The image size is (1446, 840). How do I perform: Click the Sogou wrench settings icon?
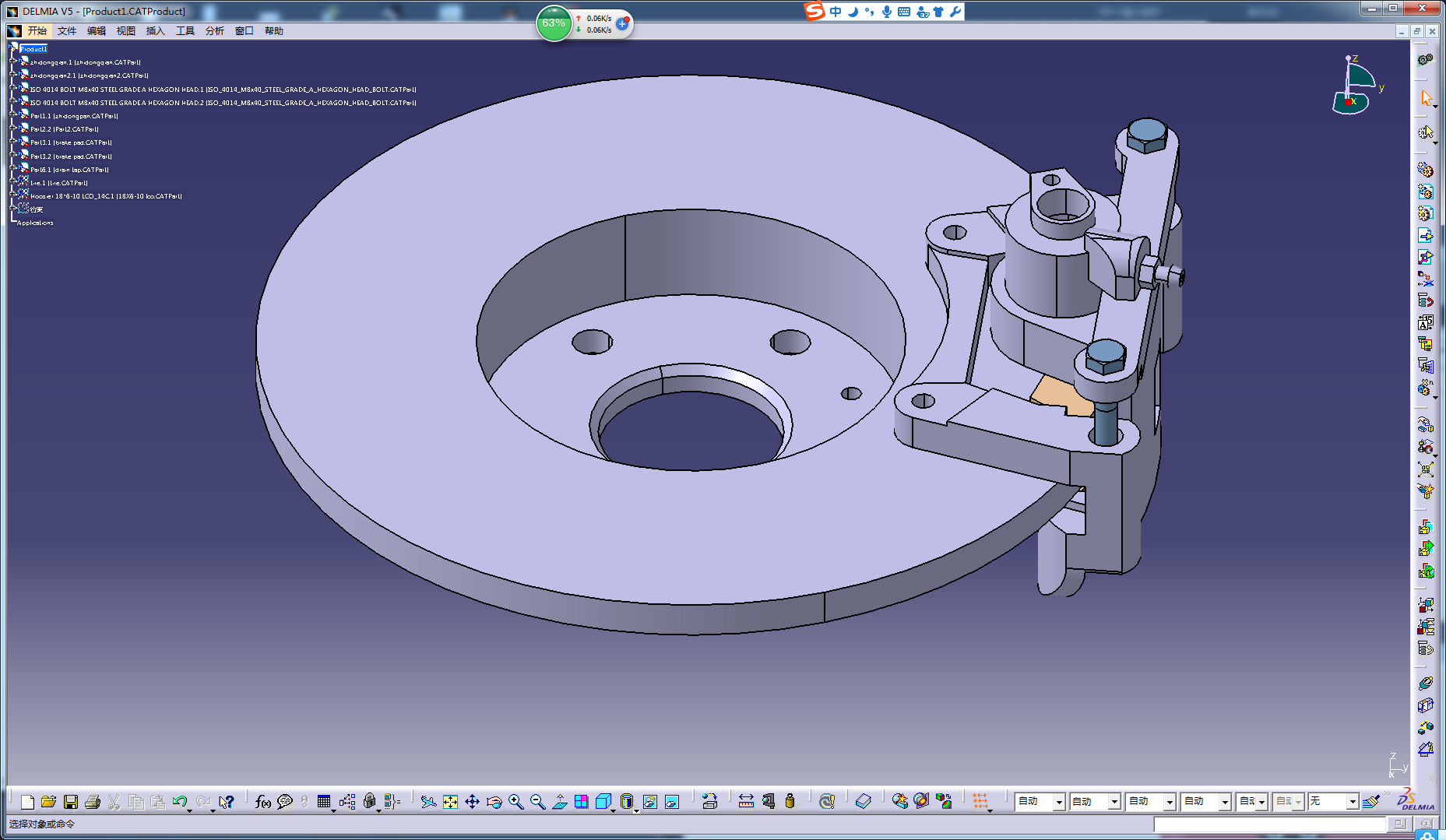955,12
